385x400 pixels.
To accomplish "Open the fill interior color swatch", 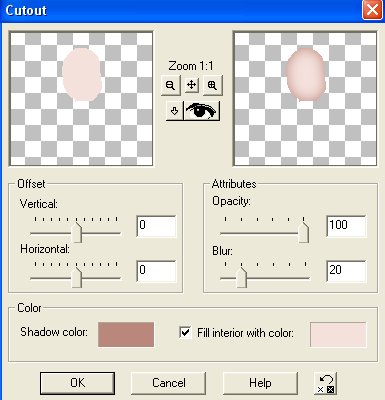I will [338, 334].
